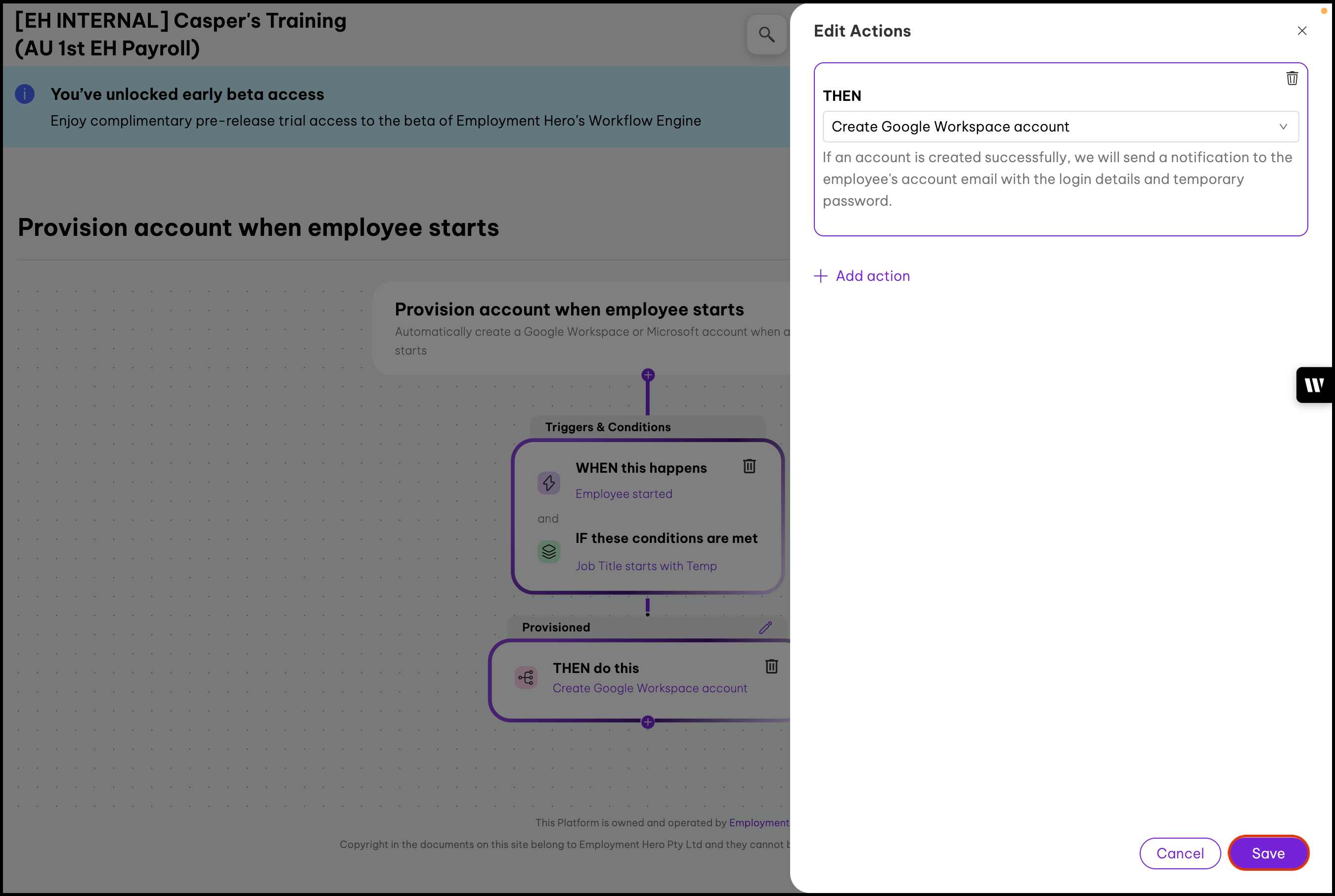
Task: Close the Edit Actions panel
Action: pyautogui.click(x=1302, y=31)
